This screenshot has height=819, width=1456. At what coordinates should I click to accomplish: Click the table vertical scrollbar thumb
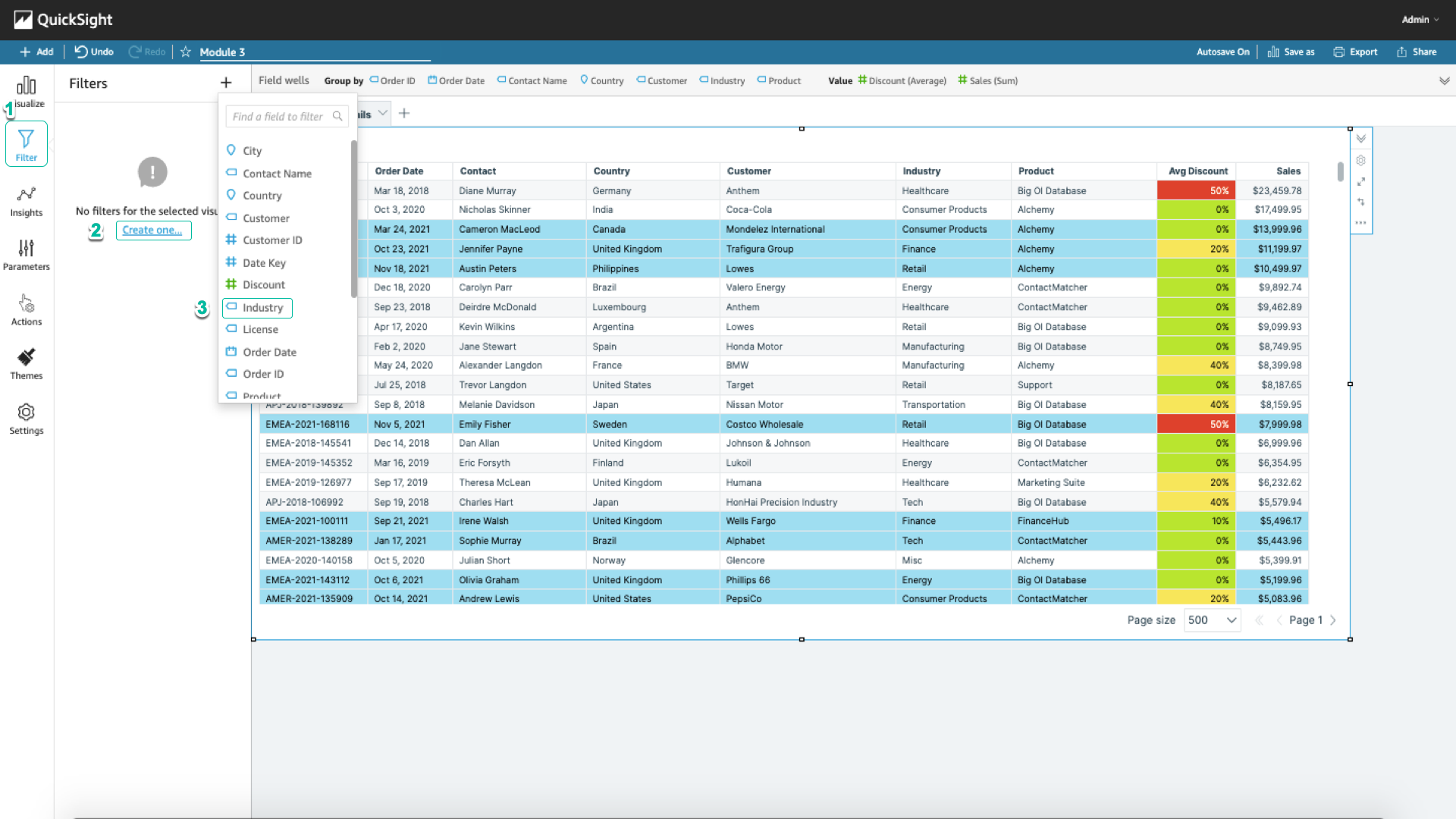click(x=1340, y=171)
